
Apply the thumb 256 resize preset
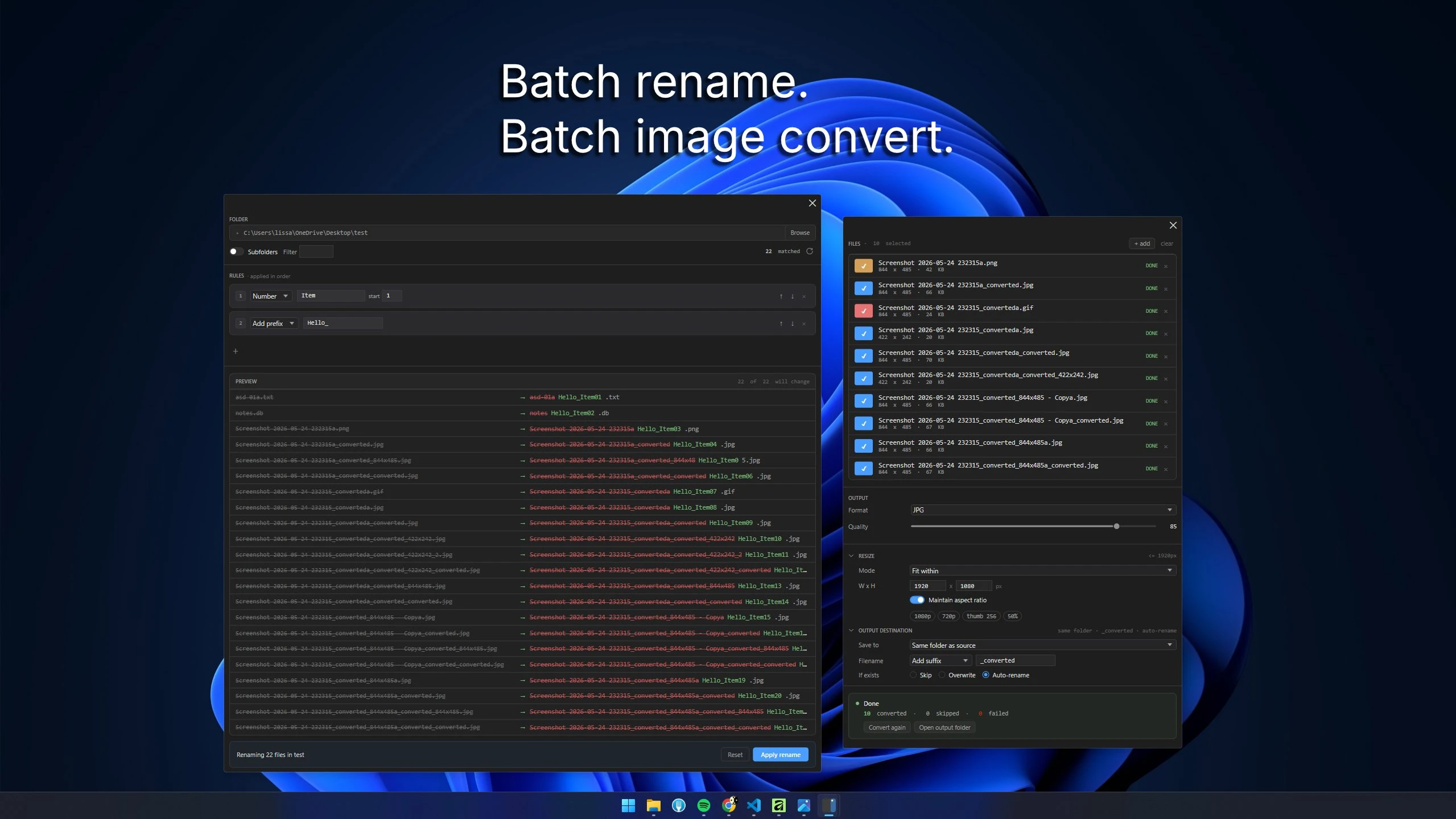(x=981, y=616)
